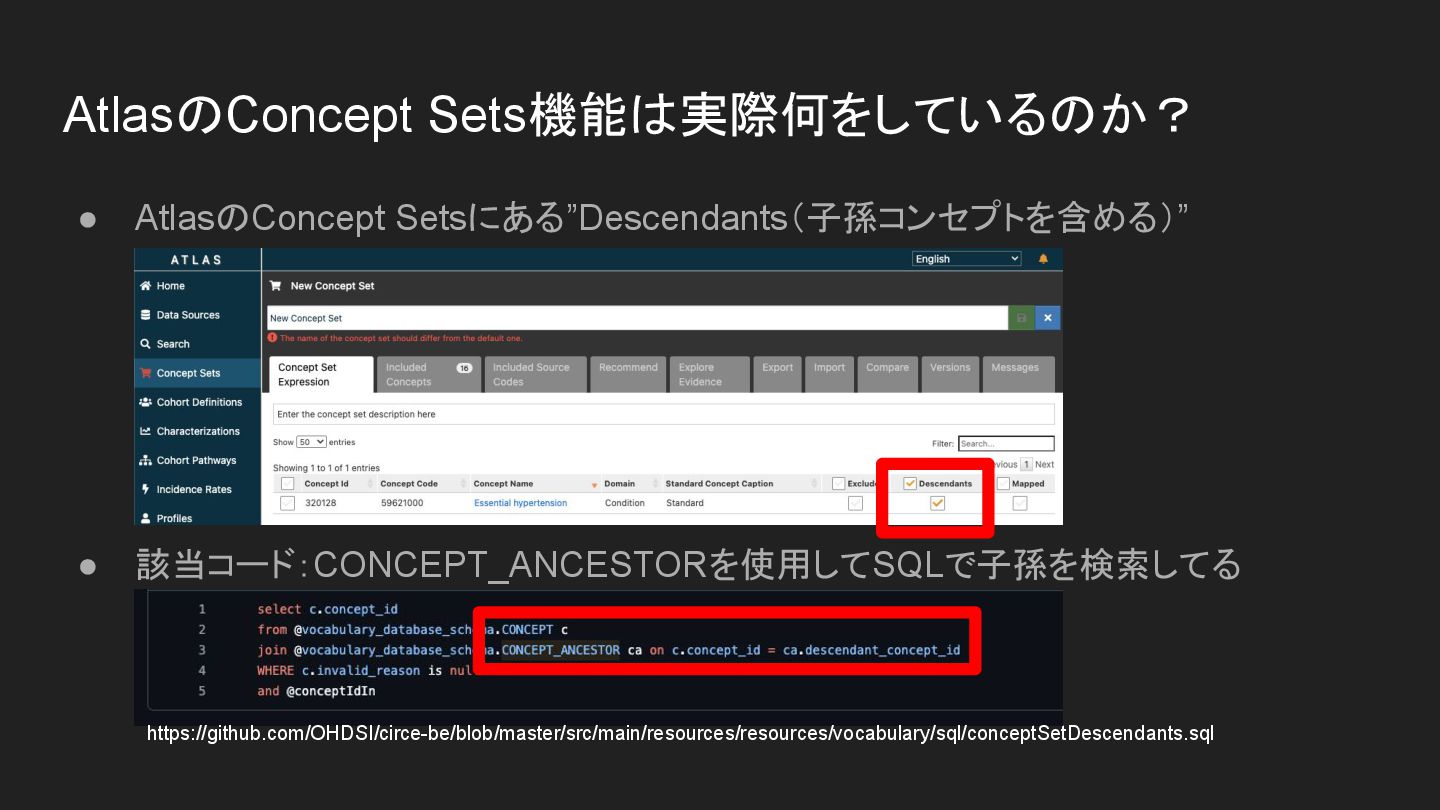The width and height of the screenshot is (1440, 810).
Task: Open Home via the house icon
Action: [x=145, y=286]
